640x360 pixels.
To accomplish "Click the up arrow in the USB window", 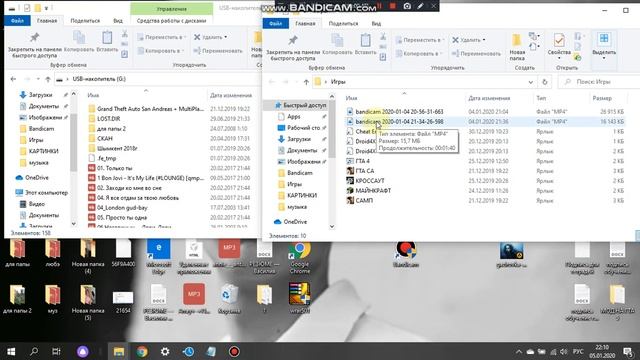I will coord(48,79).
